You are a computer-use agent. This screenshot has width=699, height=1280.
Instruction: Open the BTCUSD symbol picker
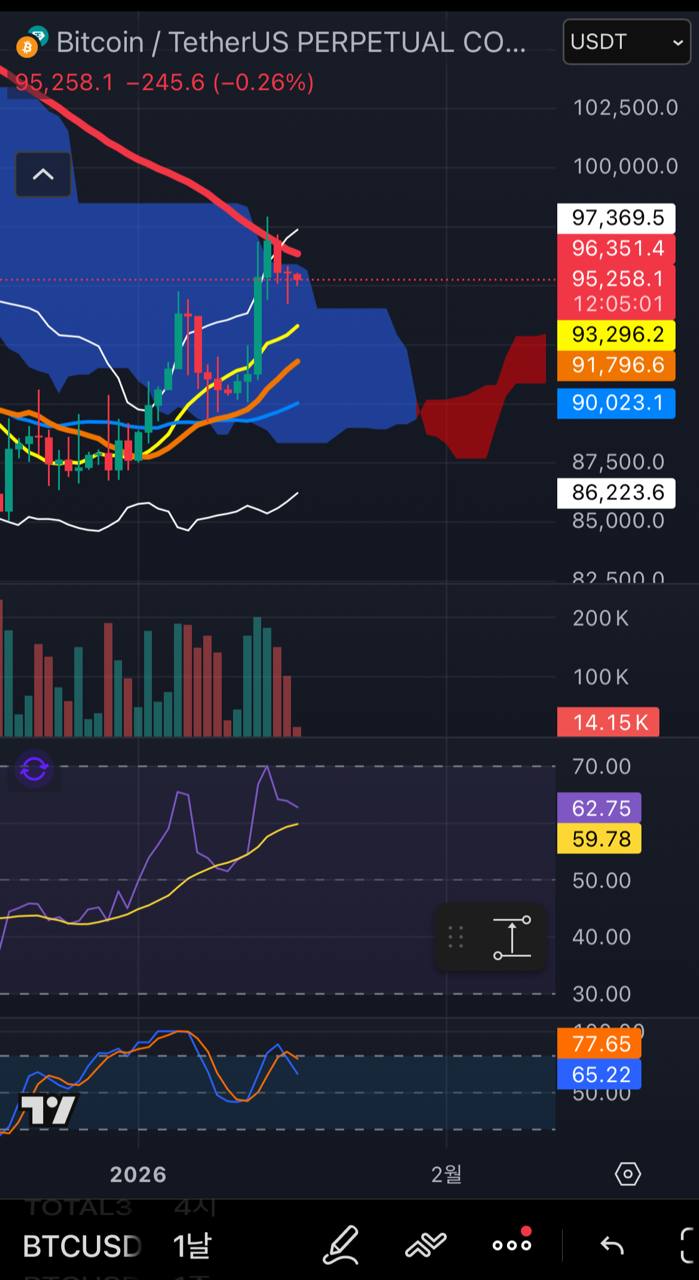82,1246
